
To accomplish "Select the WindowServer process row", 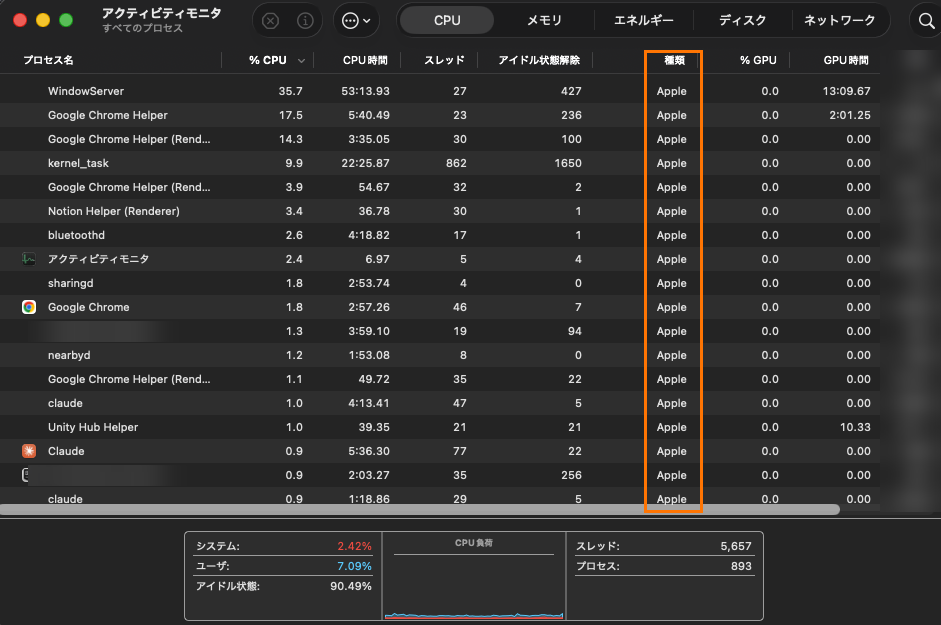I will (440, 91).
